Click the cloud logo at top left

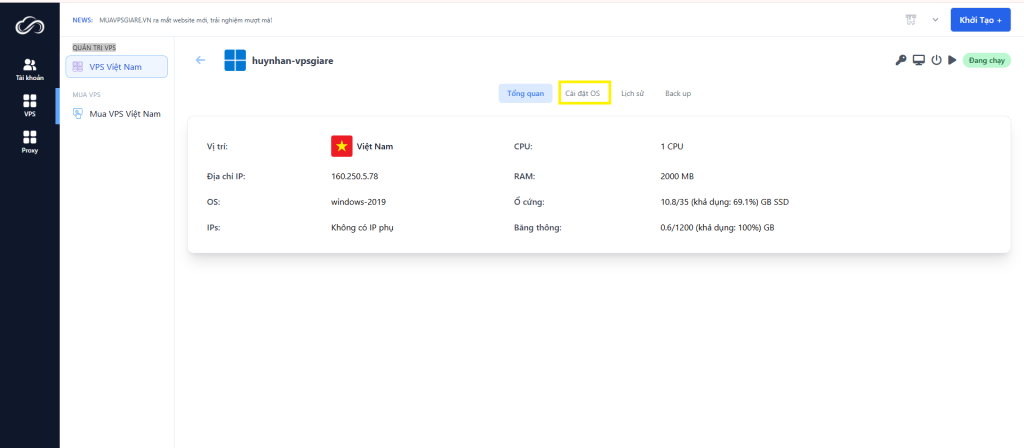tap(29, 22)
